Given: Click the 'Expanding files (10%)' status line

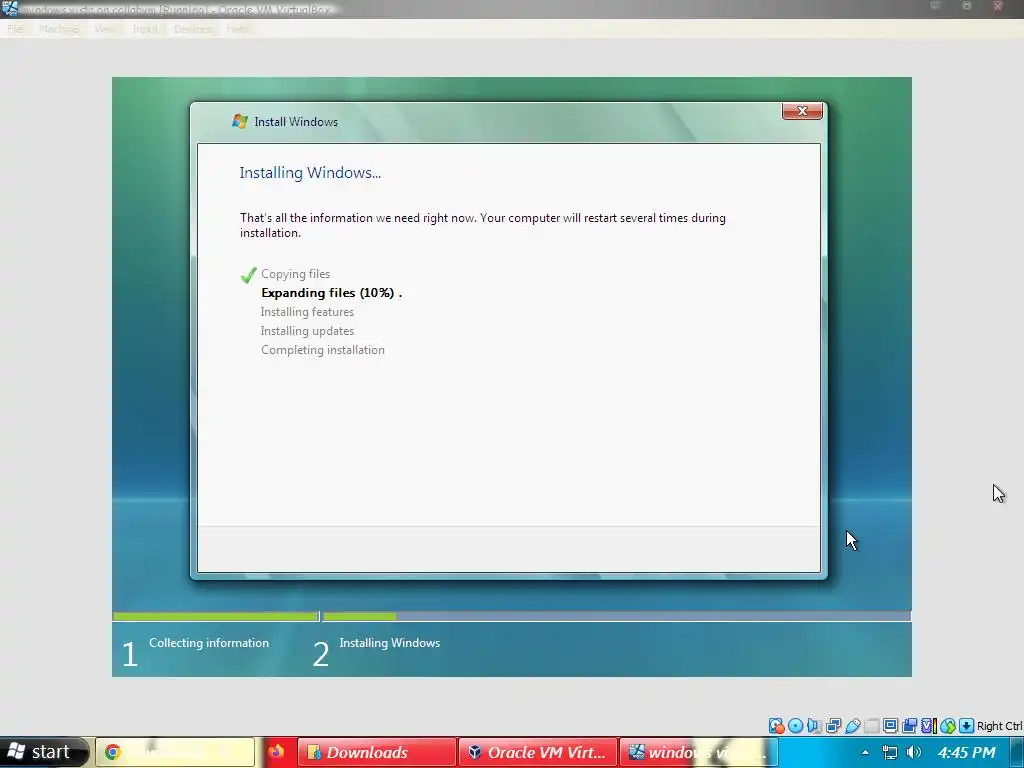Looking at the screenshot, I should click(x=332, y=293).
